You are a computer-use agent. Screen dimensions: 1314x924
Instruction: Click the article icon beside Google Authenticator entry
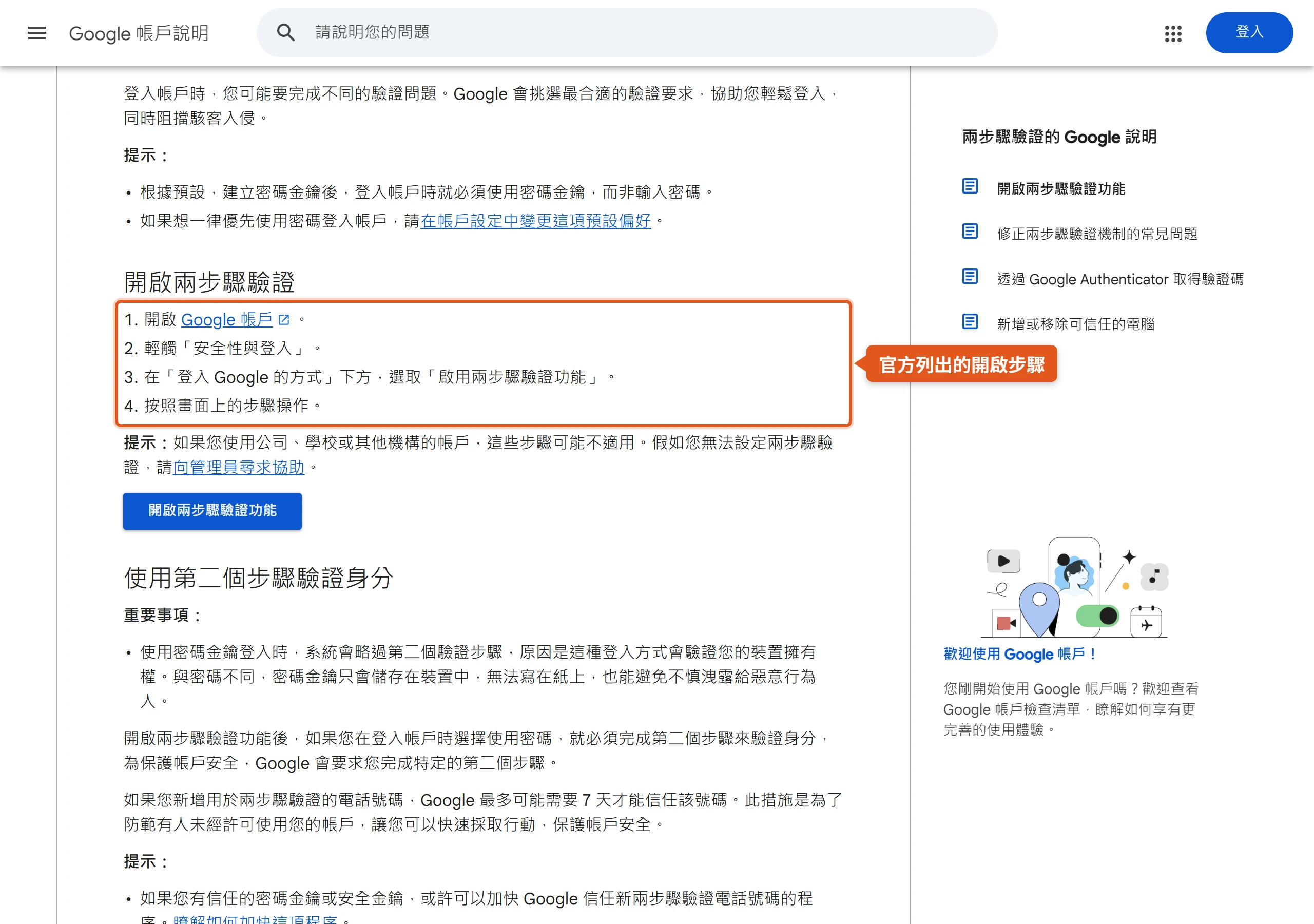tap(970, 277)
